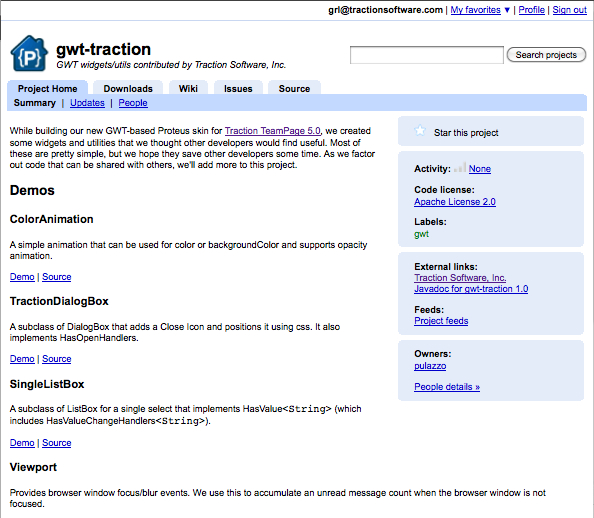The width and height of the screenshot is (594, 518).
Task: Open the Apache License 2.0 link
Action: [455, 202]
